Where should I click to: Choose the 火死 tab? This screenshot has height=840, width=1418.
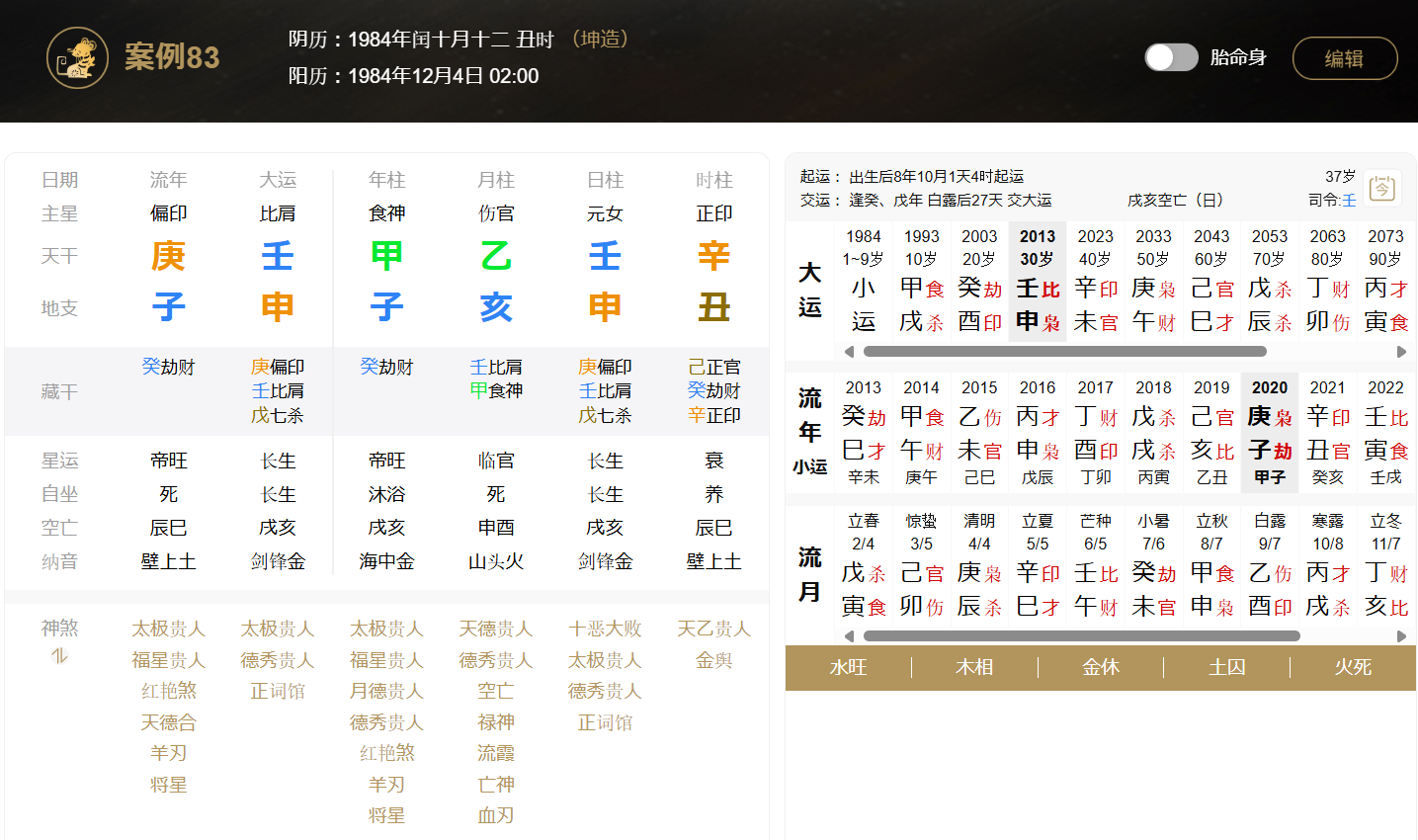click(x=1353, y=668)
